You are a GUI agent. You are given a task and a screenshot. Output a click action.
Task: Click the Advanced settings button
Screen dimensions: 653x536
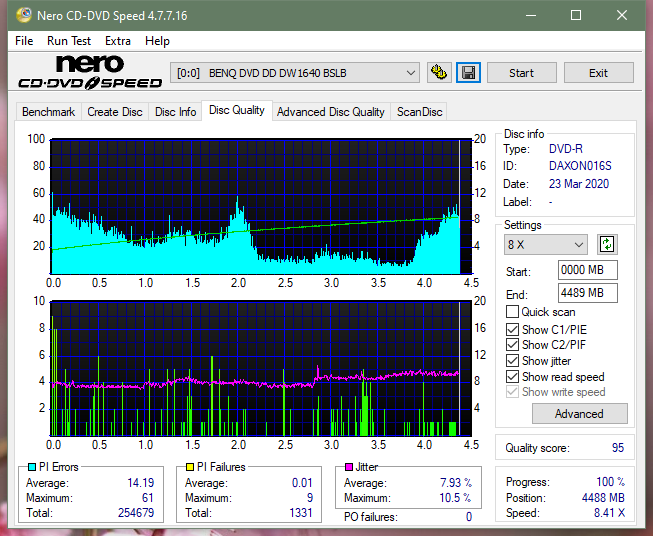(x=579, y=414)
